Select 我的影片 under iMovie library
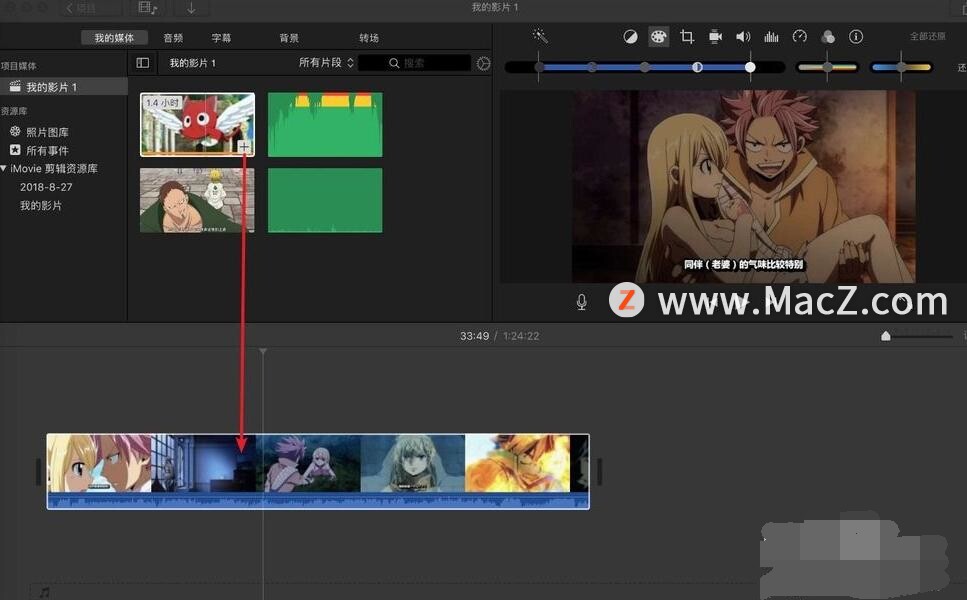967x600 pixels. point(41,205)
